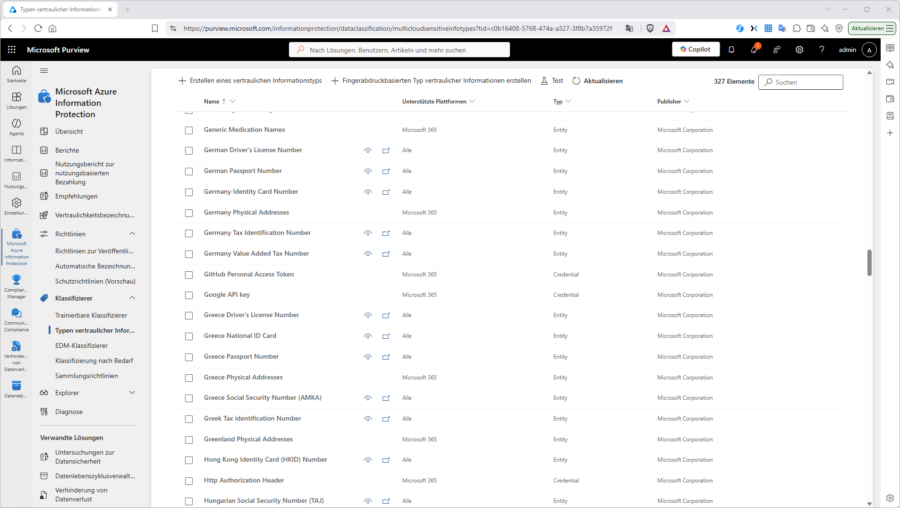Open new browser tab plus button
900x508 pixels.
(x=127, y=9)
